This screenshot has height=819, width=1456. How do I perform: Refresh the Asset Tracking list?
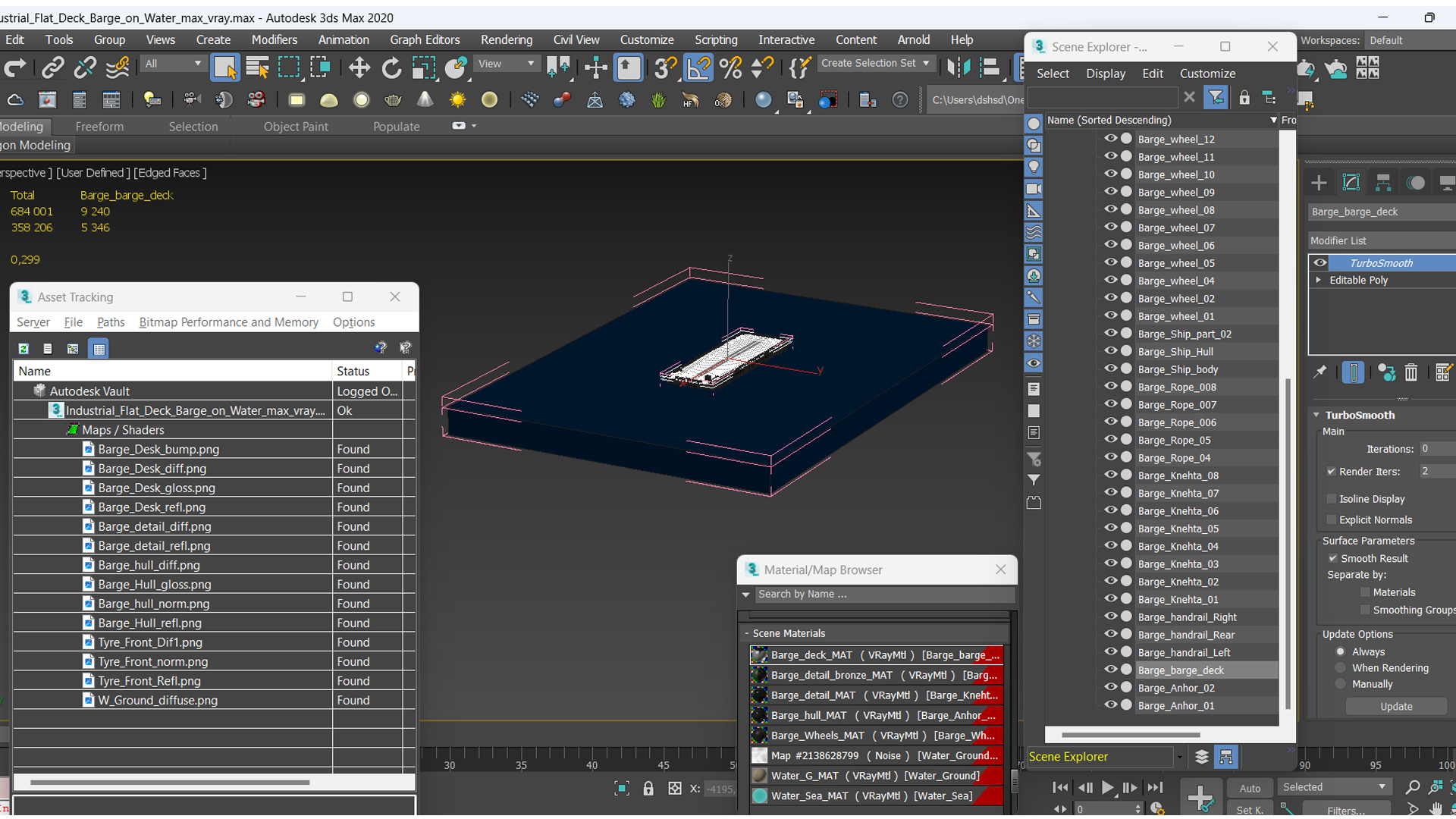[x=24, y=349]
